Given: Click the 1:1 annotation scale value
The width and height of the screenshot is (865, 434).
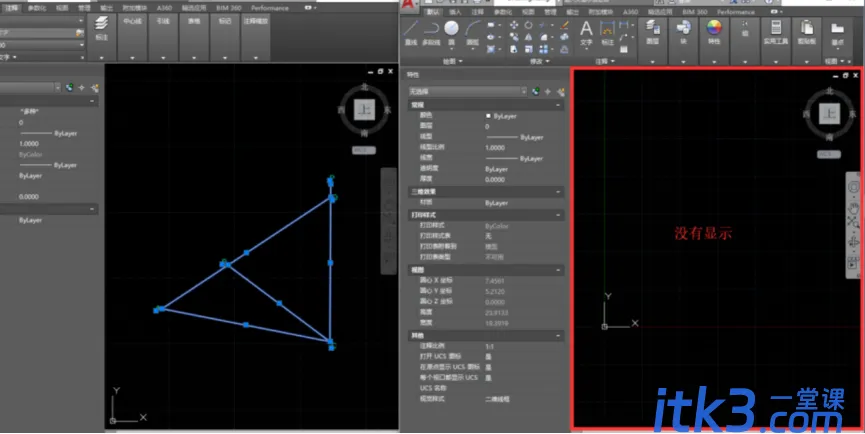Looking at the screenshot, I should [x=489, y=347].
